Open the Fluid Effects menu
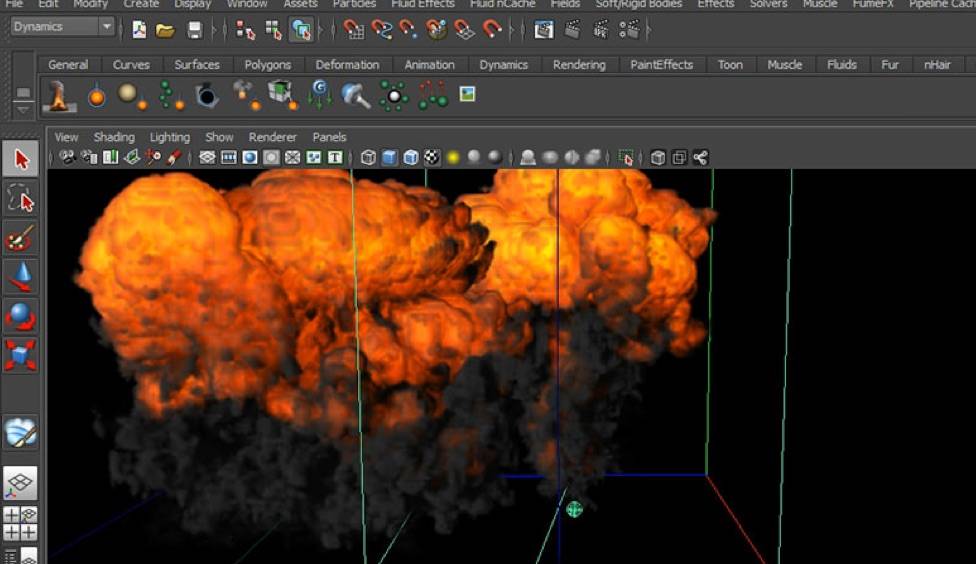This screenshot has height=564, width=976. pos(422,4)
